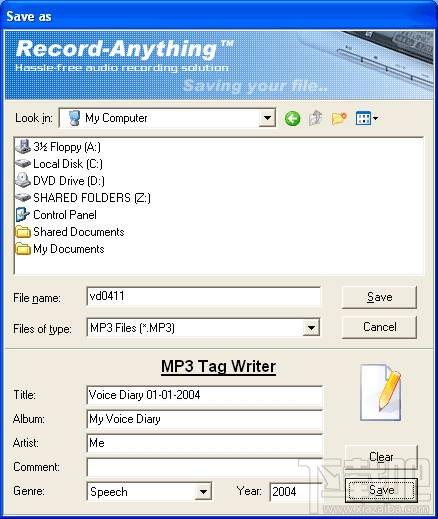This screenshot has height=519, width=438.
Task: Select the Shared Documents entry
Action: [70, 232]
